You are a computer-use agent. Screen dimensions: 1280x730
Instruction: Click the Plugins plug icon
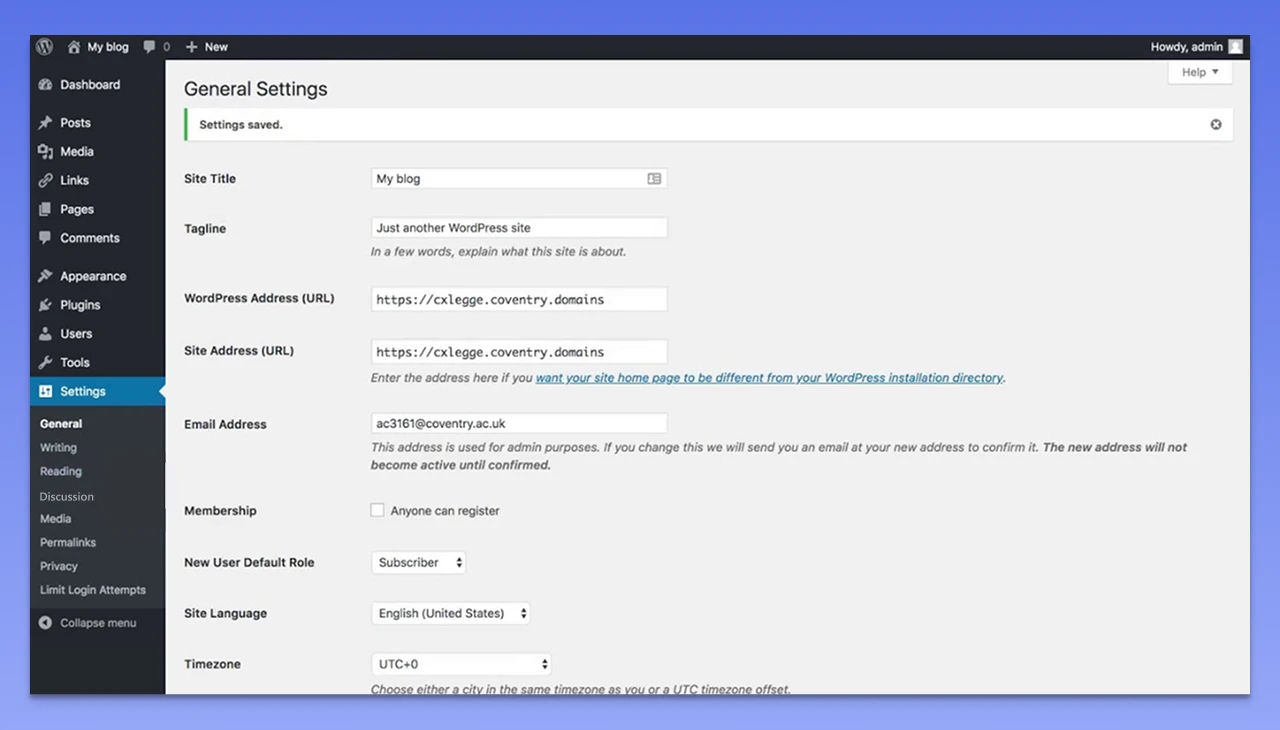[45, 305]
